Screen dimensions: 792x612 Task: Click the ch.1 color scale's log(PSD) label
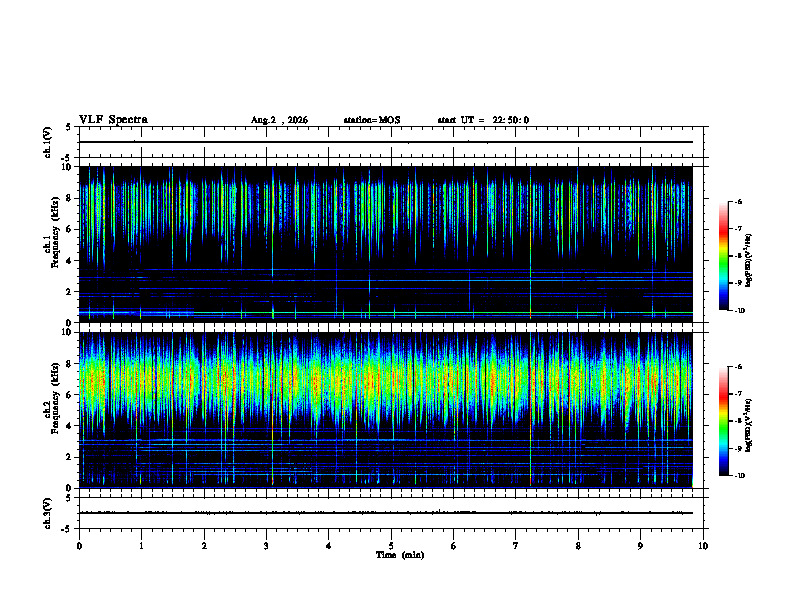pyautogui.click(x=748, y=260)
